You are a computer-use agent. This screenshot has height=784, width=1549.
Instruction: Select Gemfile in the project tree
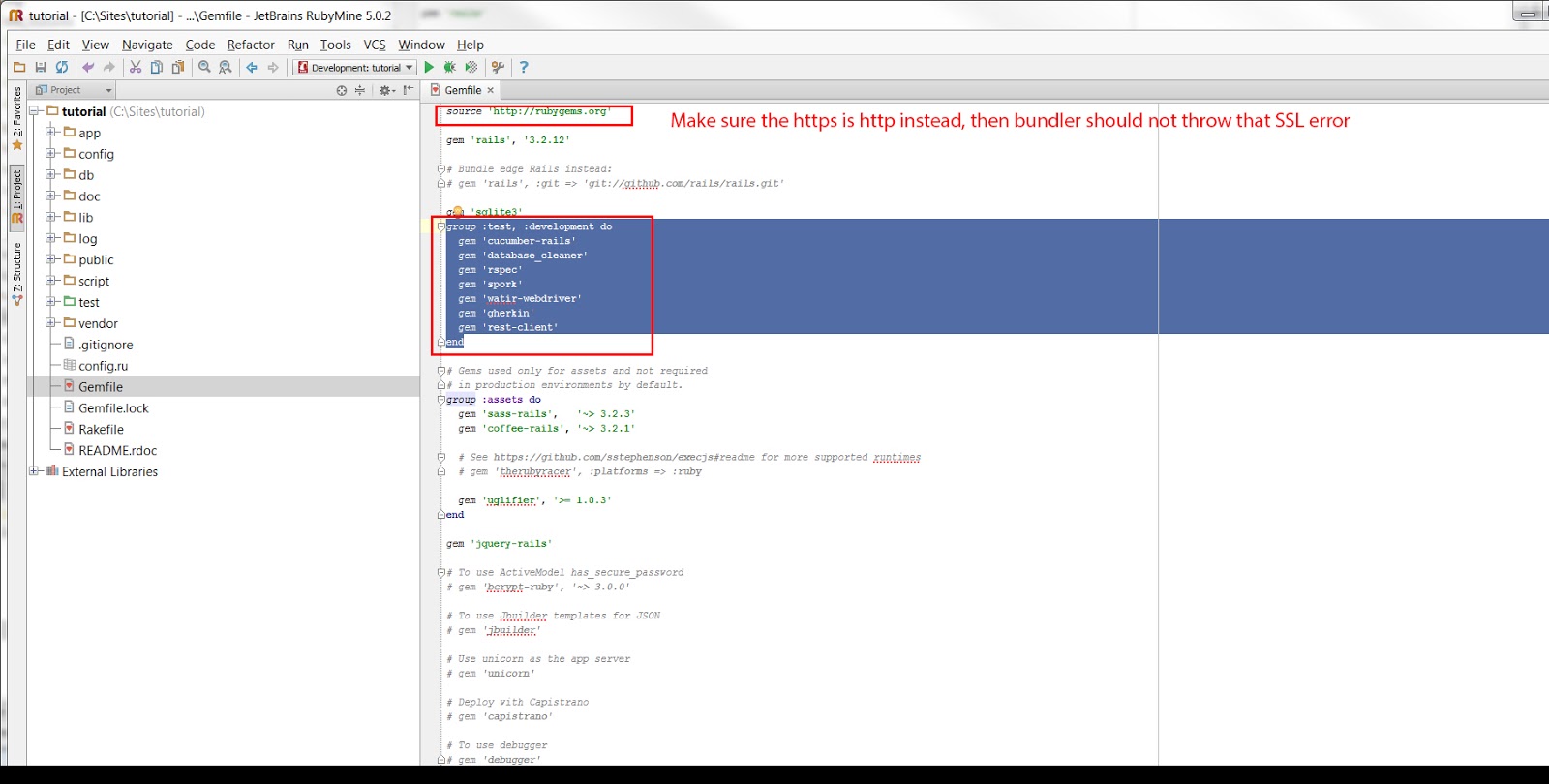click(x=101, y=387)
